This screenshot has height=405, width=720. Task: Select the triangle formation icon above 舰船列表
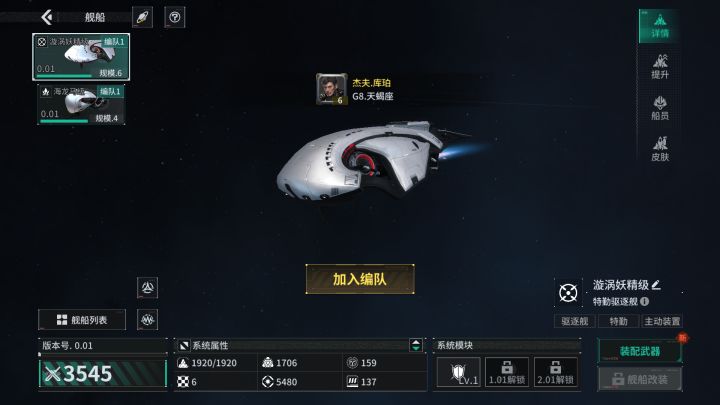pyautogui.click(x=147, y=287)
